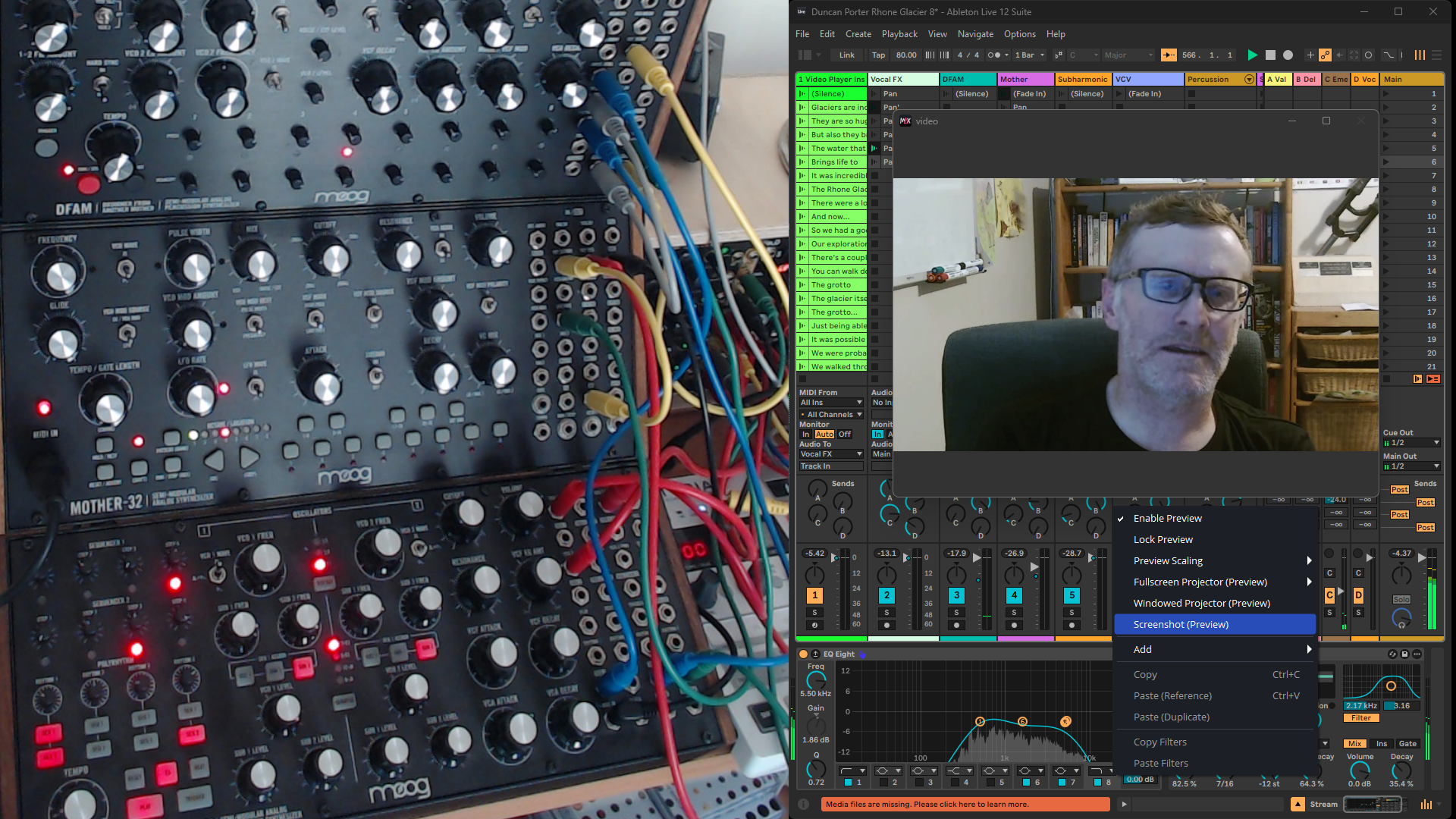Adjust track 1 pan knob in mixer

tap(815, 575)
